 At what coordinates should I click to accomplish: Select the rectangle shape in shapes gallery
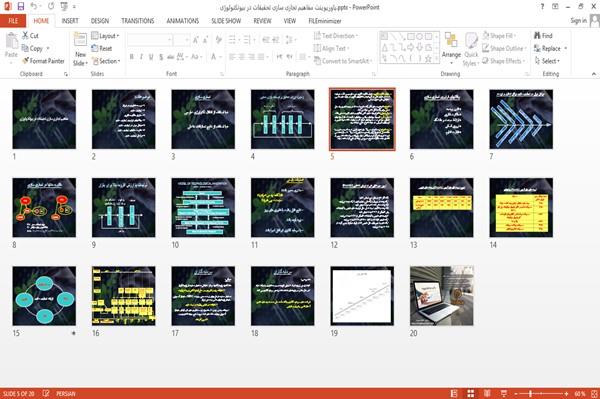tap(411, 37)
